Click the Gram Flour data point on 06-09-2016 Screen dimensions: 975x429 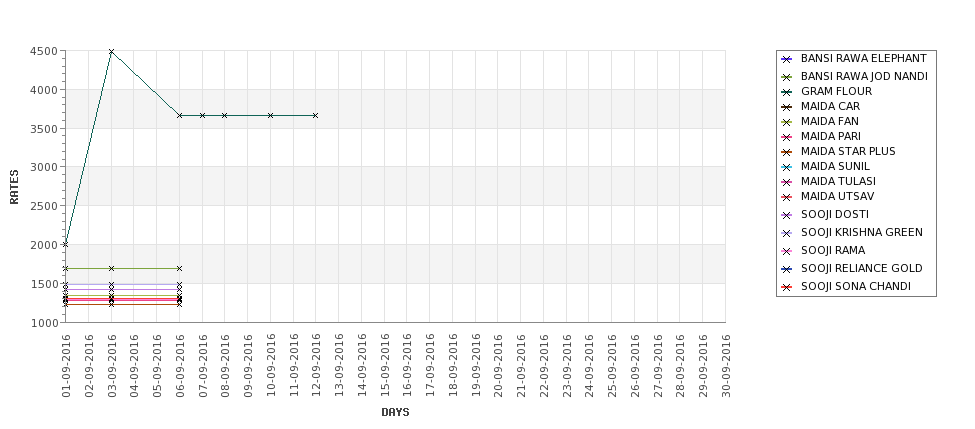point(180,116)
